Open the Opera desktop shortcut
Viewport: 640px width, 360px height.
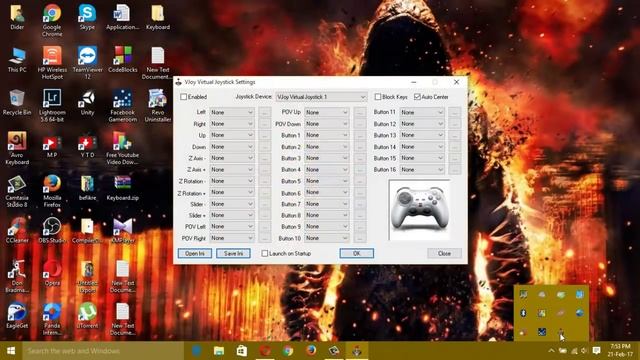tap(52, 273)
